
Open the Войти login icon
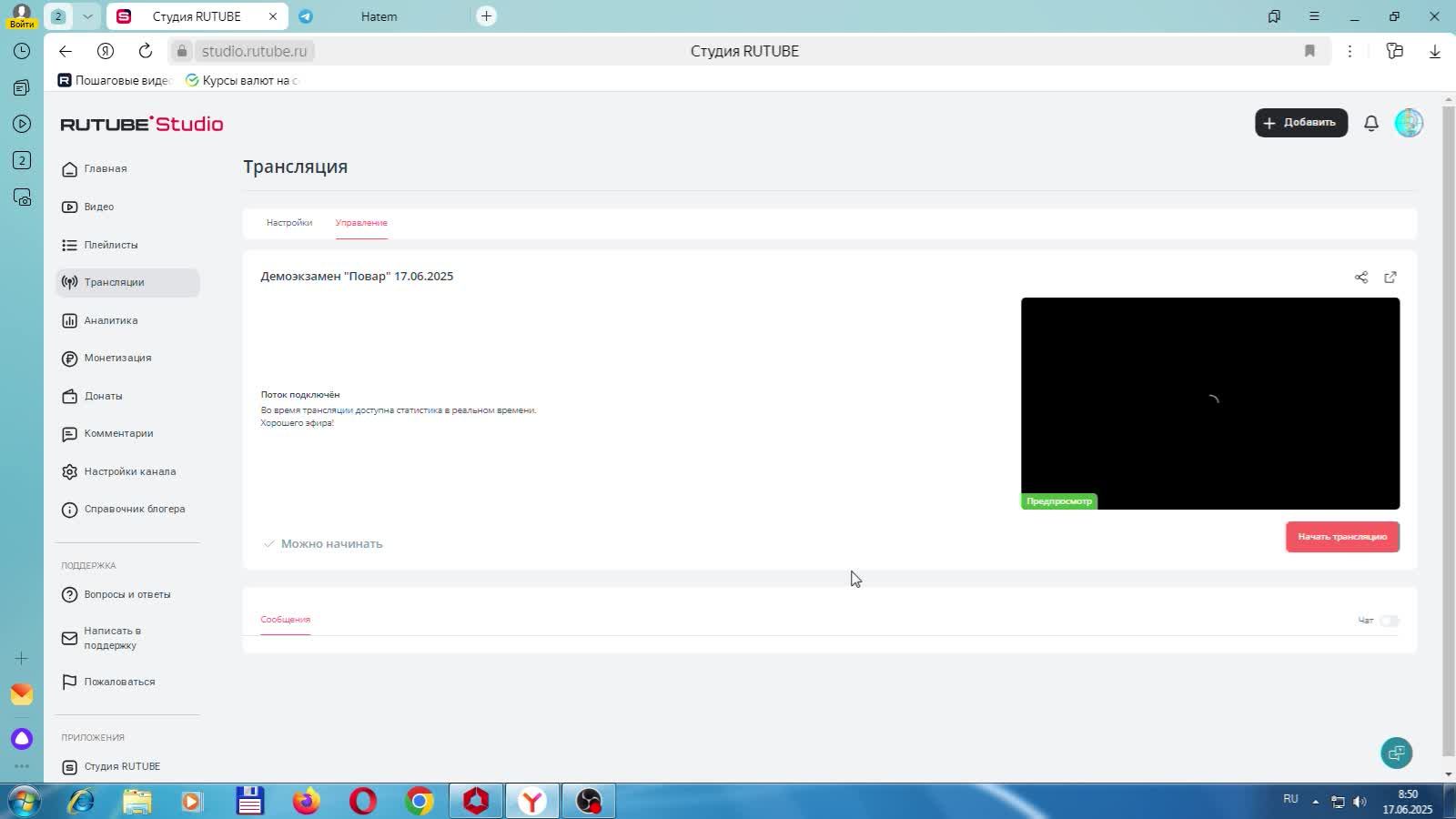22,15
